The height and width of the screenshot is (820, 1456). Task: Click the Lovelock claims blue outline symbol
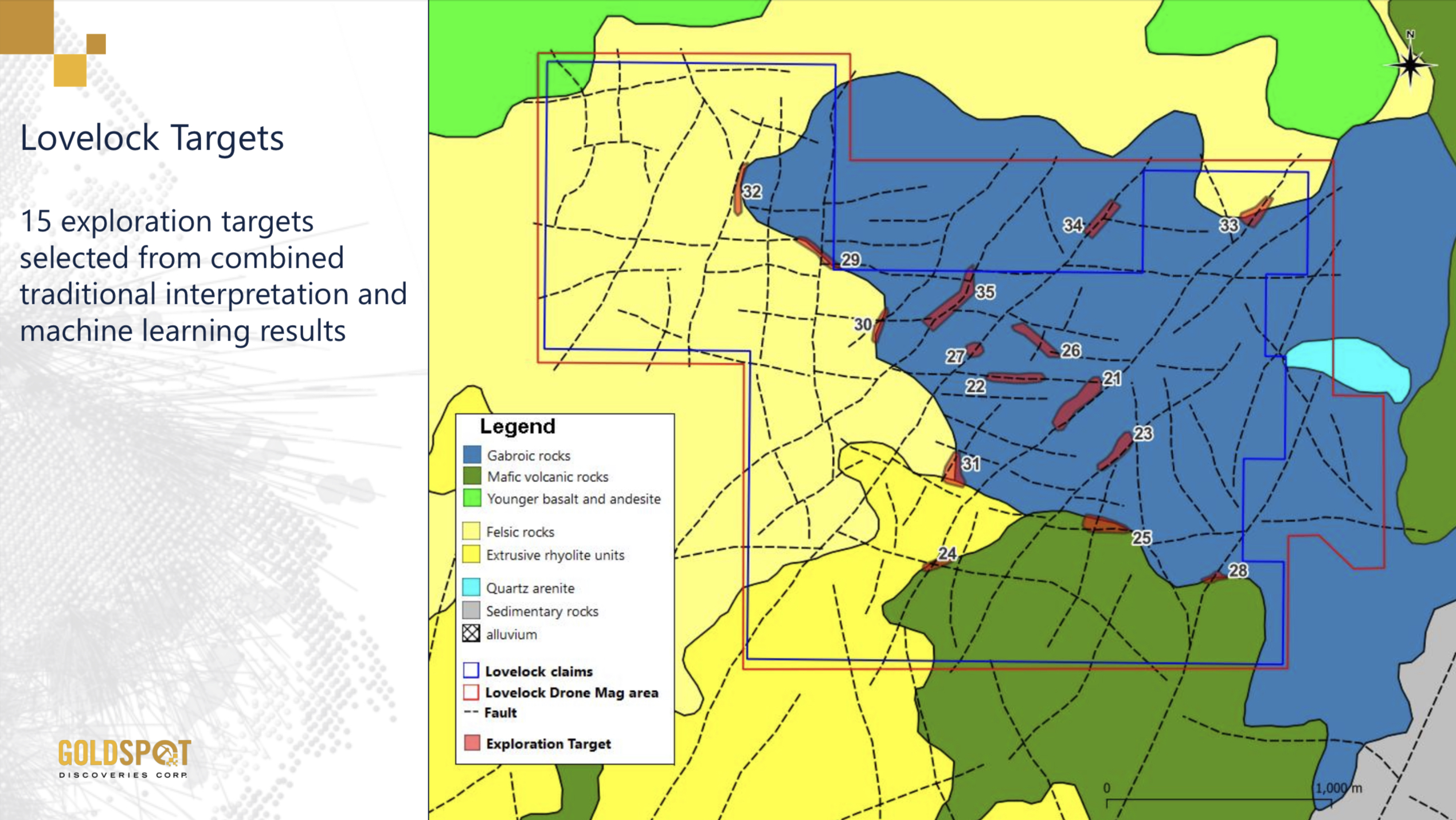point(471,670)
